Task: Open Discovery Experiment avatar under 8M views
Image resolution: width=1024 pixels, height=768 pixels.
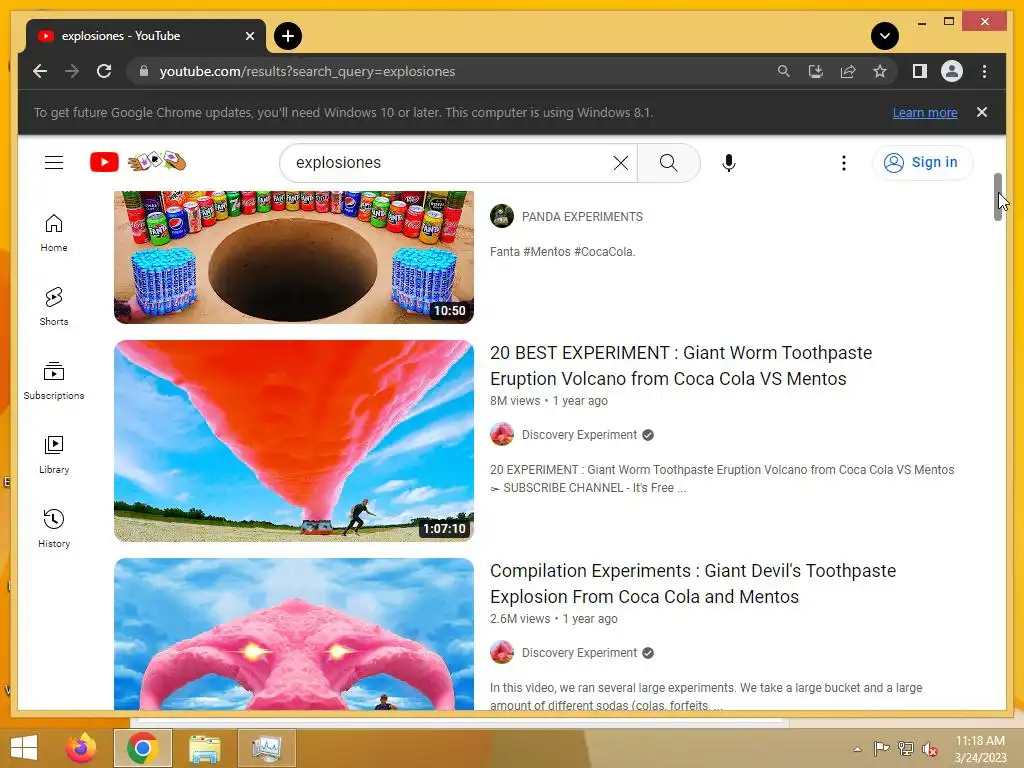Action: pos(502,434)
